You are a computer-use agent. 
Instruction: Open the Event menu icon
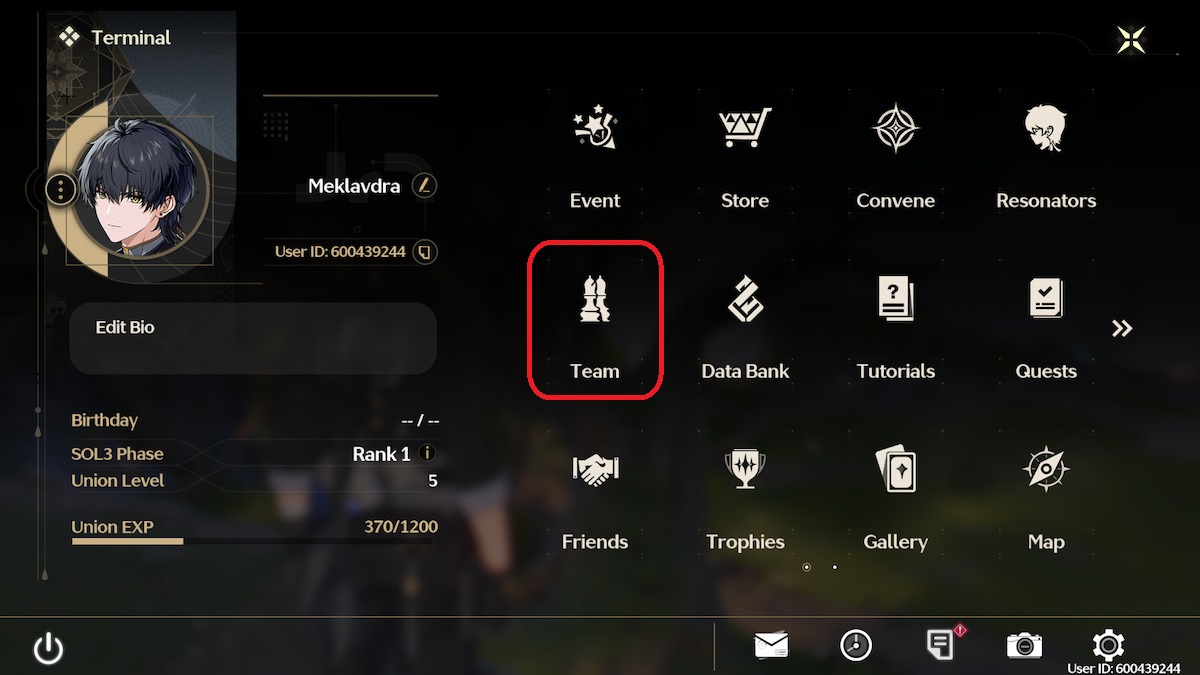(x=595, y=128)
